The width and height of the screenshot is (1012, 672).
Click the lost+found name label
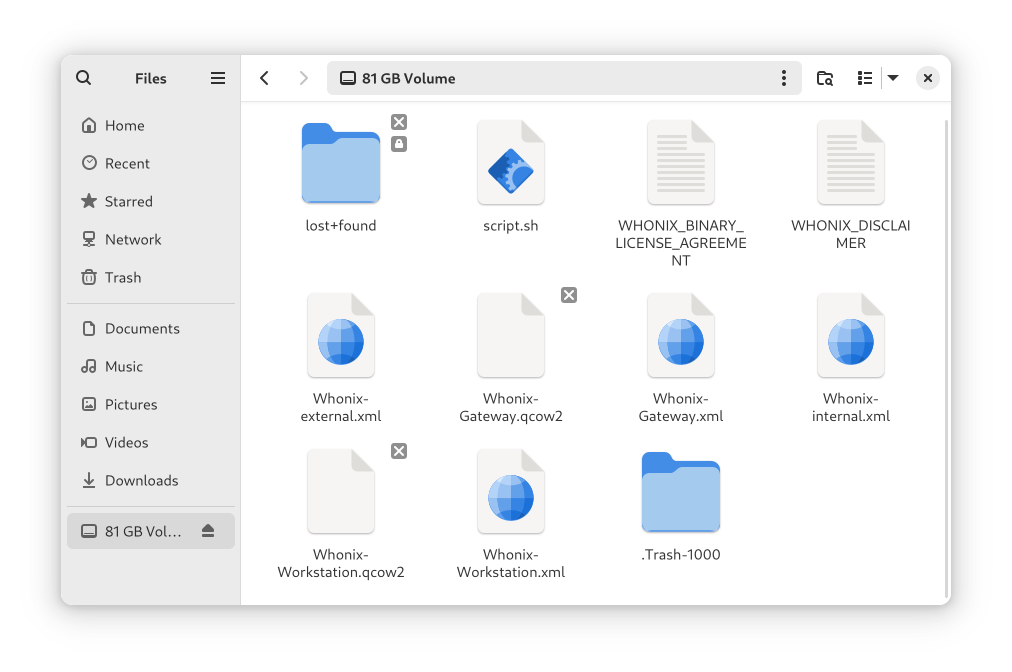[x=341, y=226]
